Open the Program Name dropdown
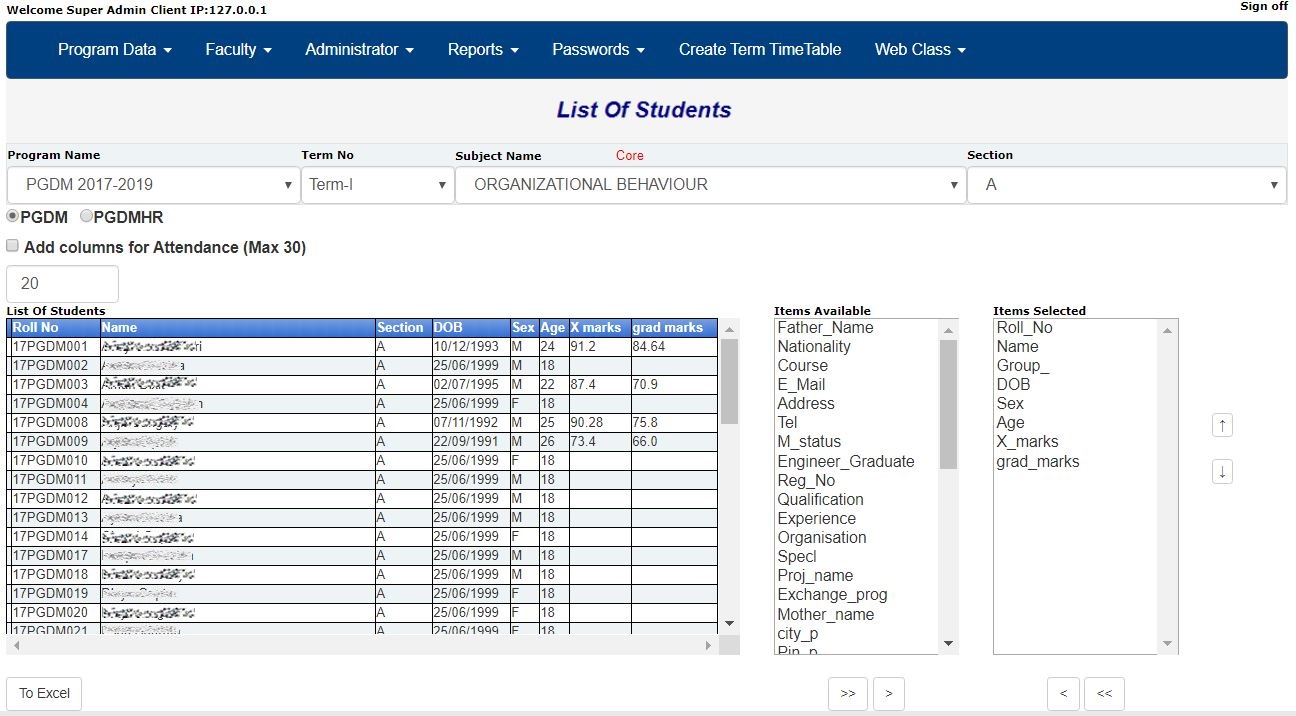This screenshot has height=716, width=1296. [x=288, y=184]
